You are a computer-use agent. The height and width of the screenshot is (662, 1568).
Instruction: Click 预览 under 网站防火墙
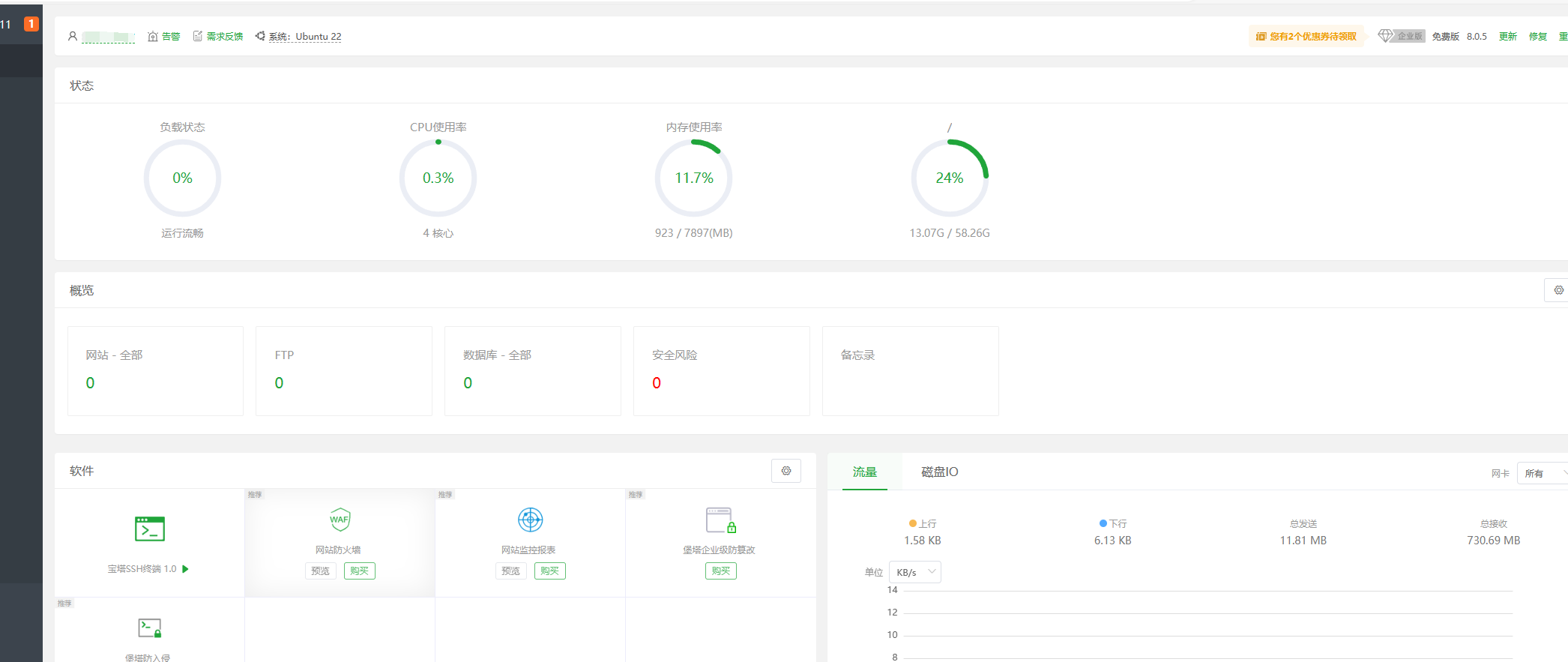[320, 571]
